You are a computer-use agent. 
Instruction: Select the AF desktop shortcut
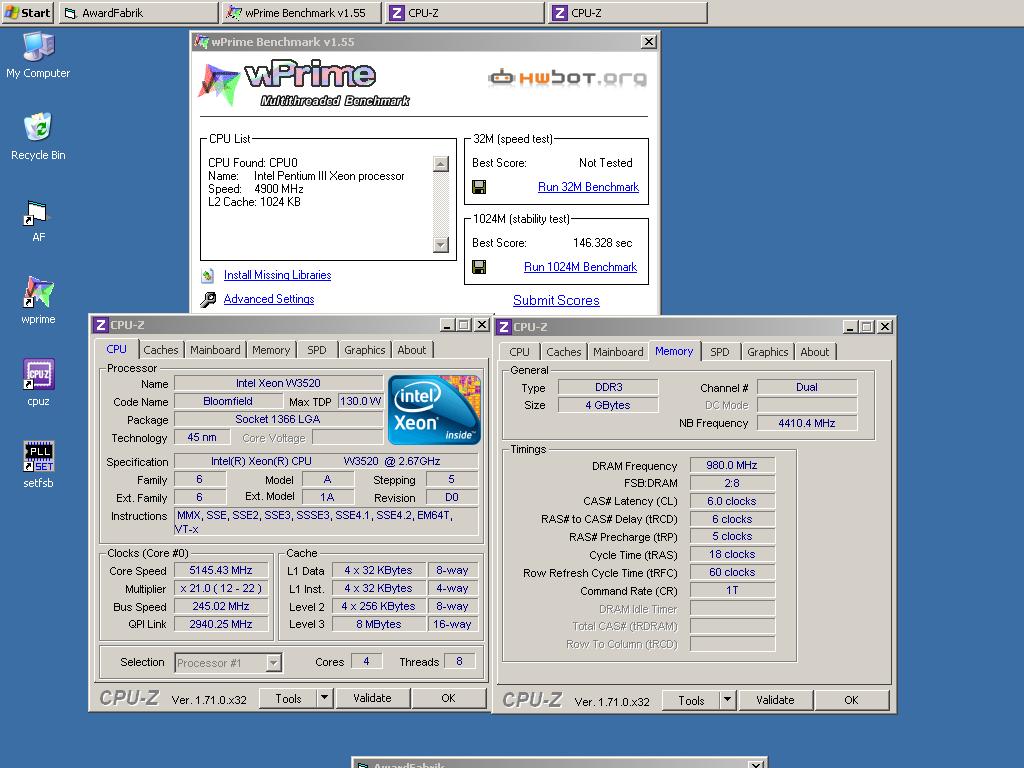(x=38, y=221)
